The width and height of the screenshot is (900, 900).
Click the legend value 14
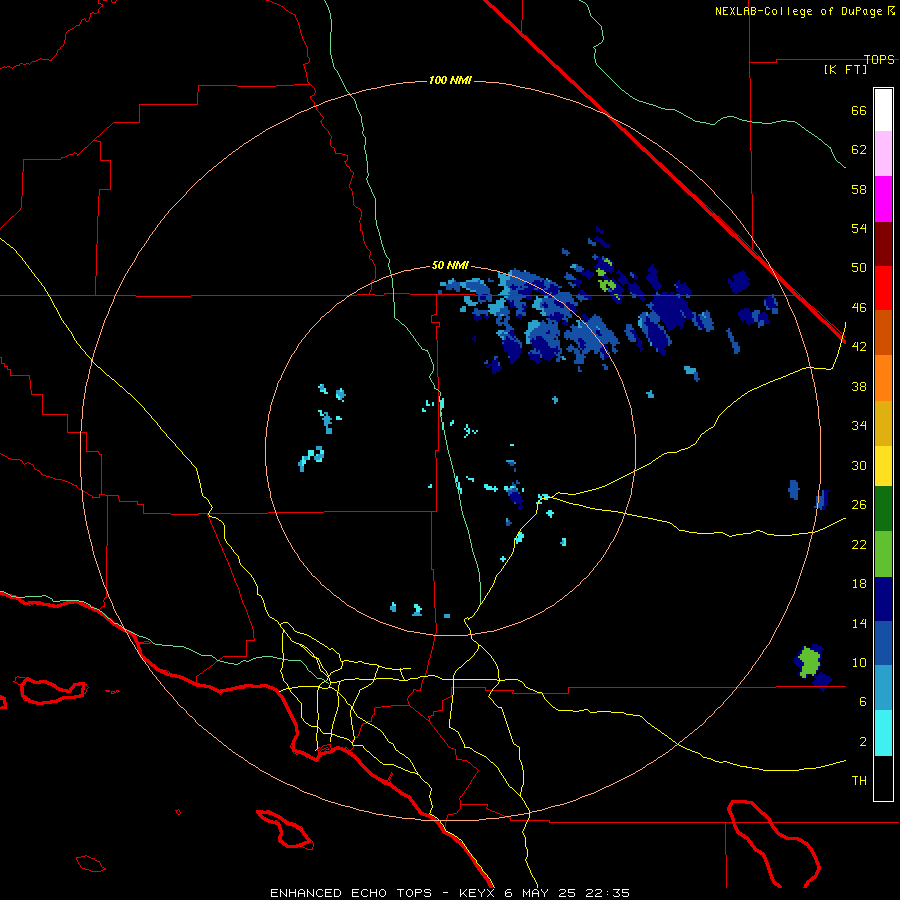click(859, 623)
